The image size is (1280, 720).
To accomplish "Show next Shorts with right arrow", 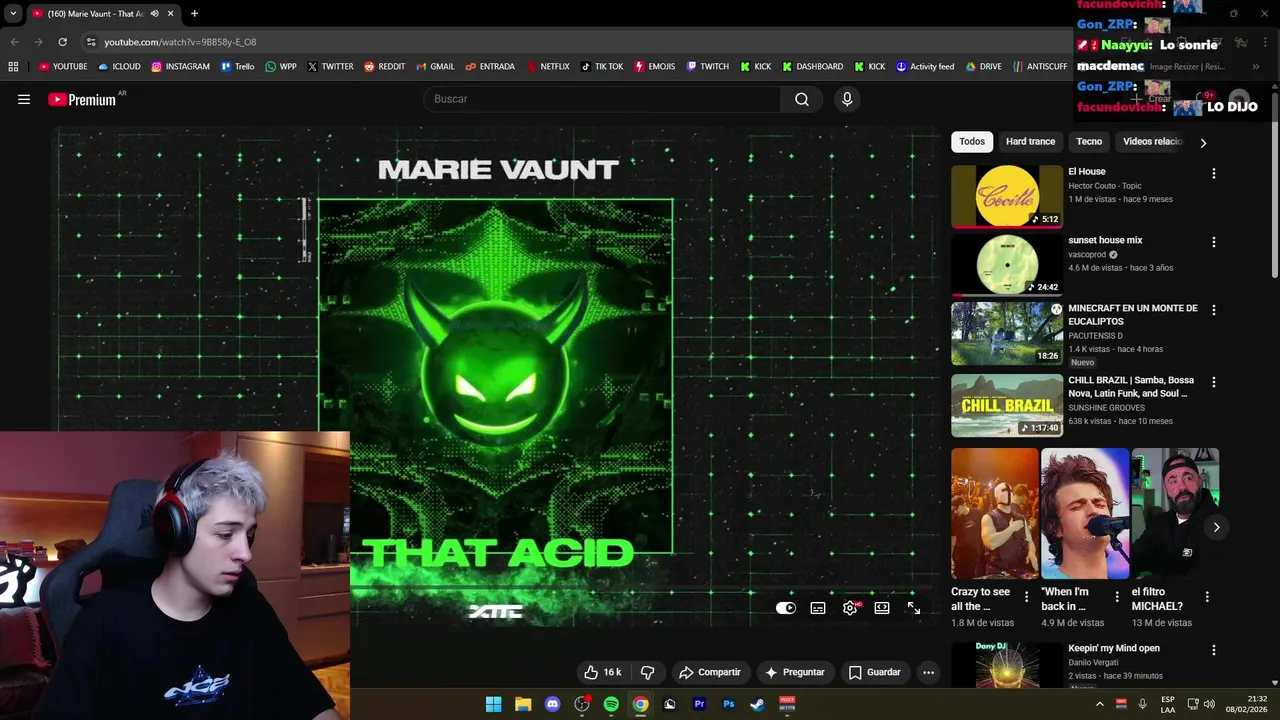I will pos(1216,527).
